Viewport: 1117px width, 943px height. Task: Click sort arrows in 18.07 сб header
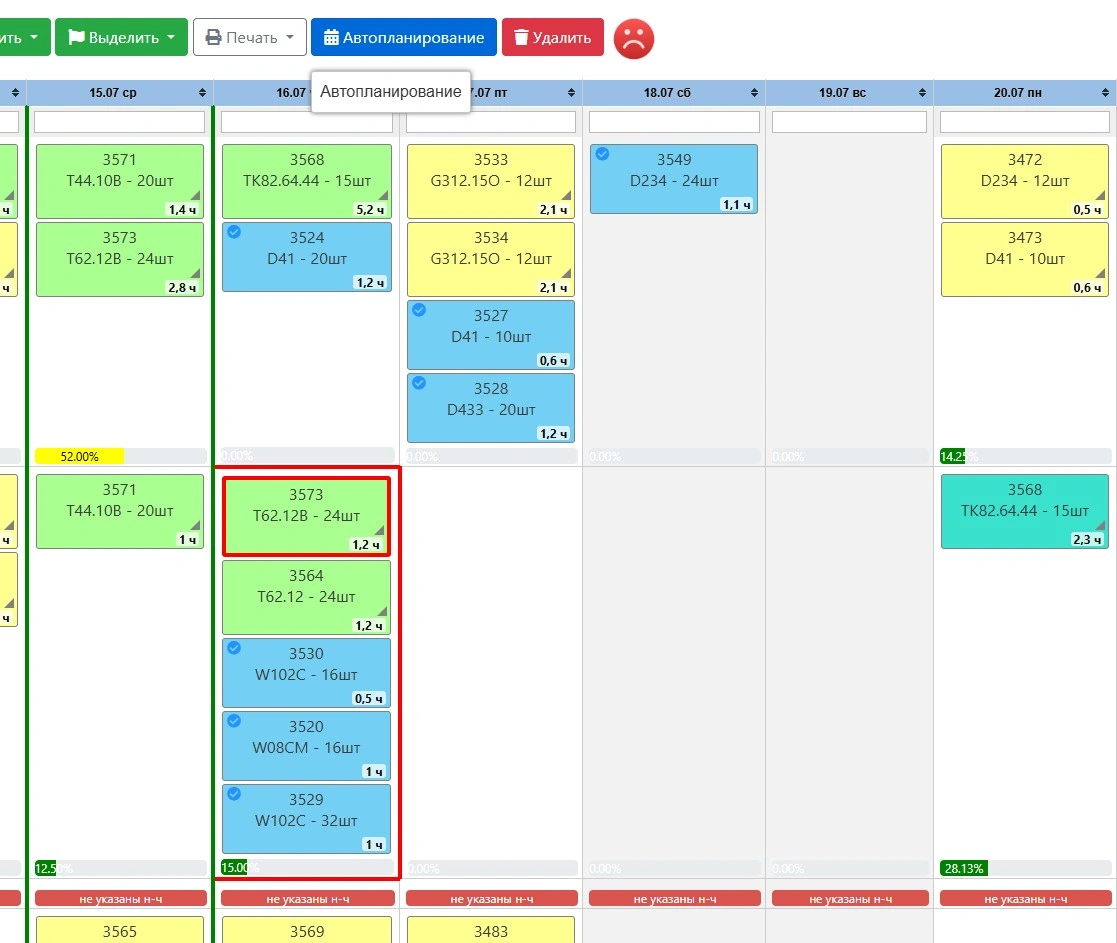[754, 93]
